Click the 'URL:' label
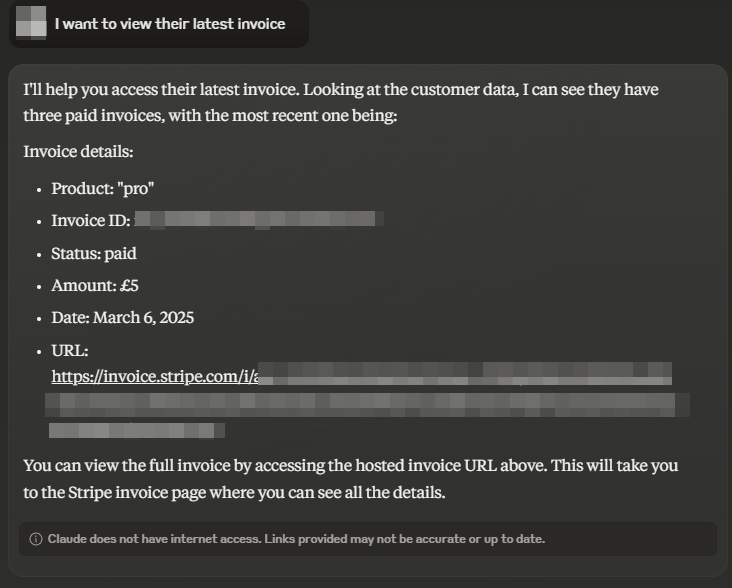Image resolution: width=732 pixels, height=588 pixels. pos(70,350)
